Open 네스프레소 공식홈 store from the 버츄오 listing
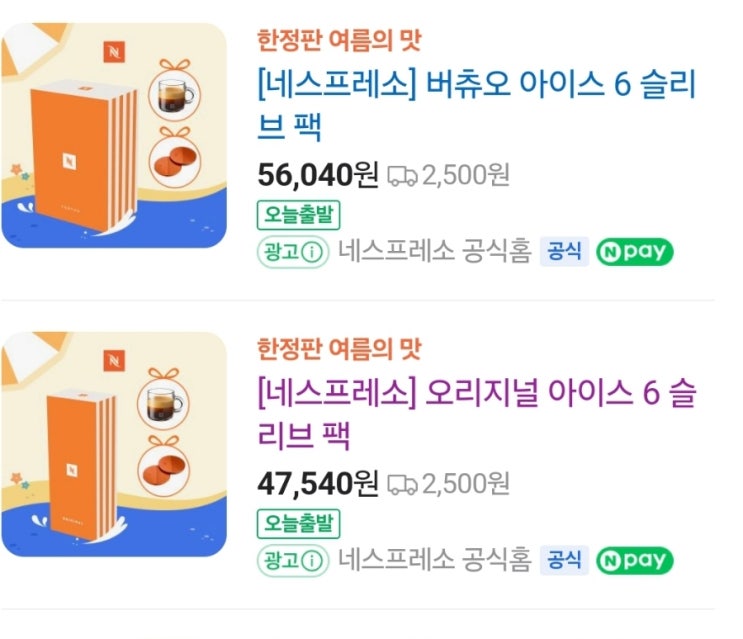 [434, 252]
